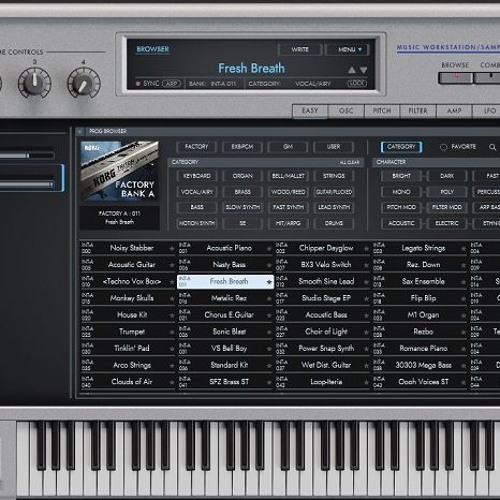This screenshot has width=500, height=500.
Task: Toggle the CATEGORY view button
Action: tap(401, 147)
